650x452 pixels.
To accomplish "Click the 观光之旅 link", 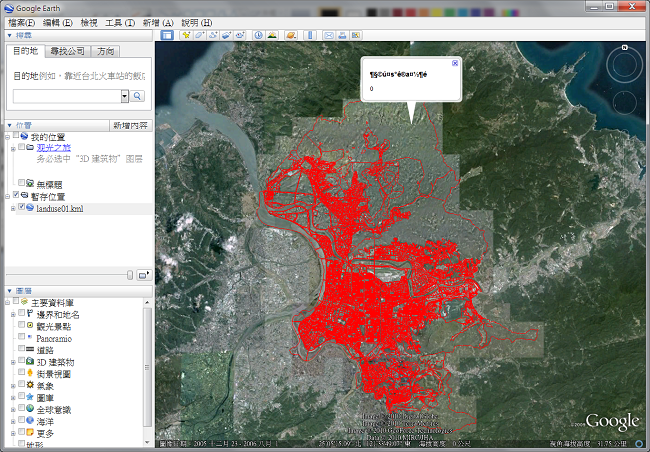I will pos(54,147).
